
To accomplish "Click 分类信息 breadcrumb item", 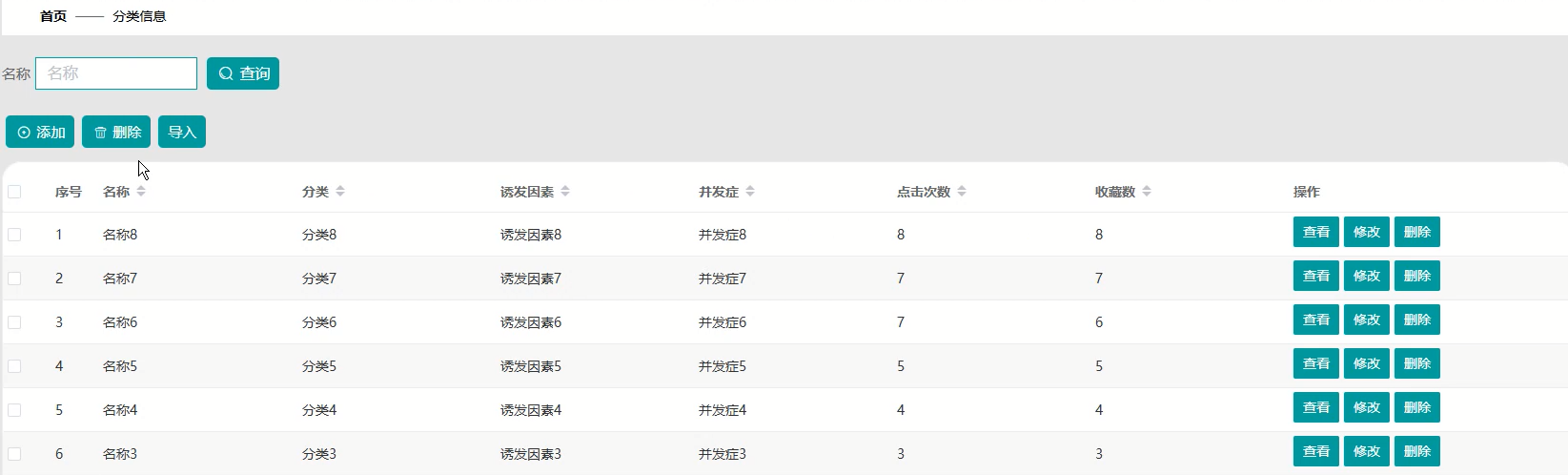I will 139,16.
